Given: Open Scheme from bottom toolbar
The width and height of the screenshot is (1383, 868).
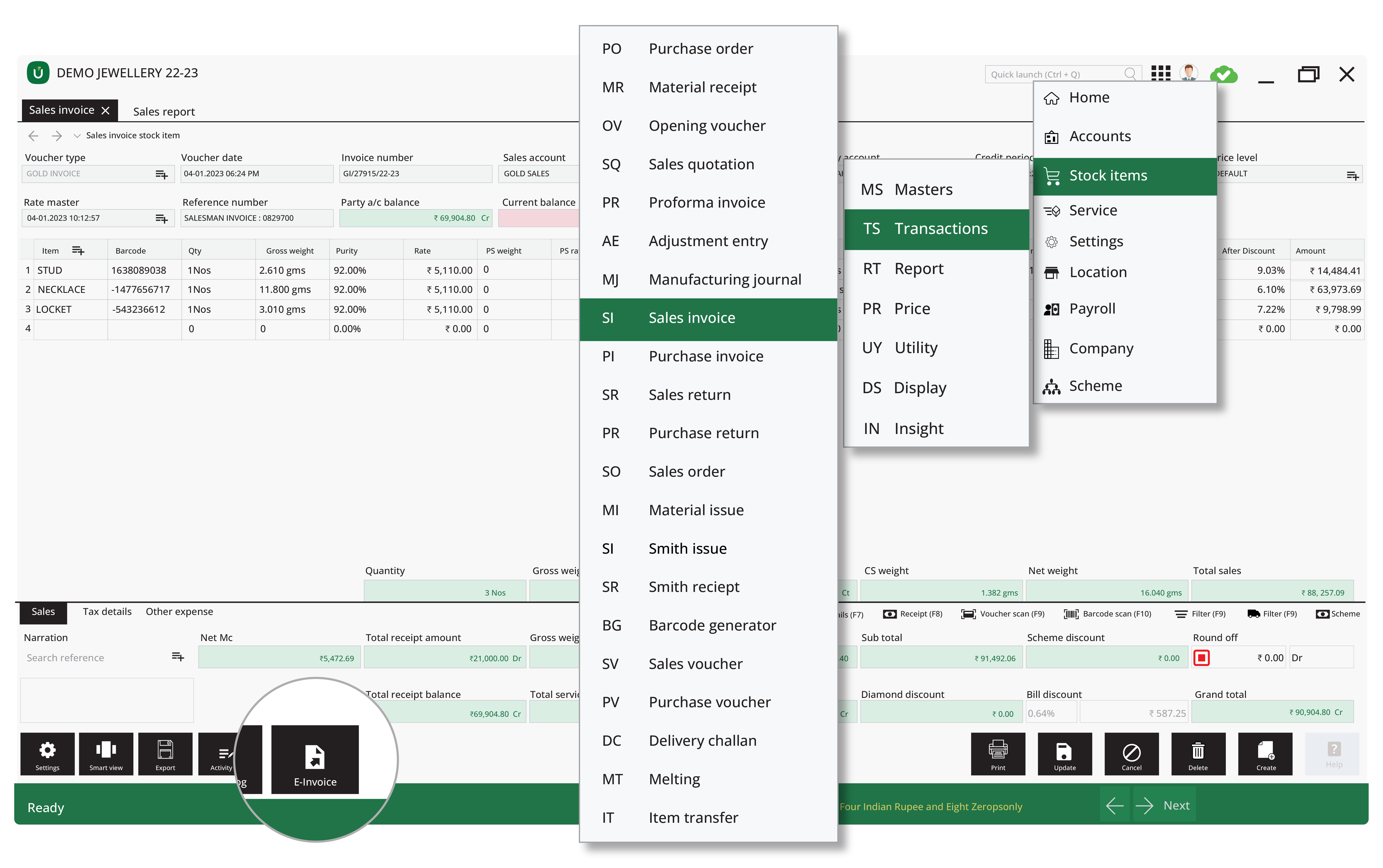Looking at the screenshot, I should coord(1338,614).
